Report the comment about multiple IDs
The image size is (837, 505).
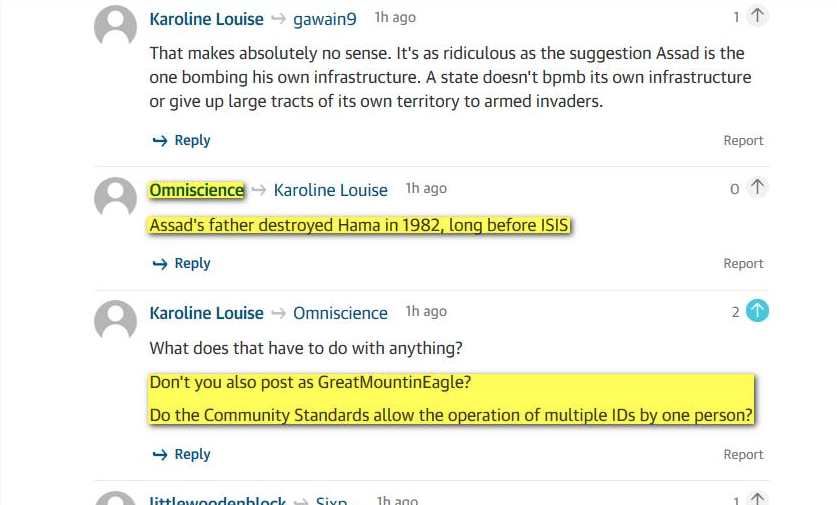(x=743, y=455)
